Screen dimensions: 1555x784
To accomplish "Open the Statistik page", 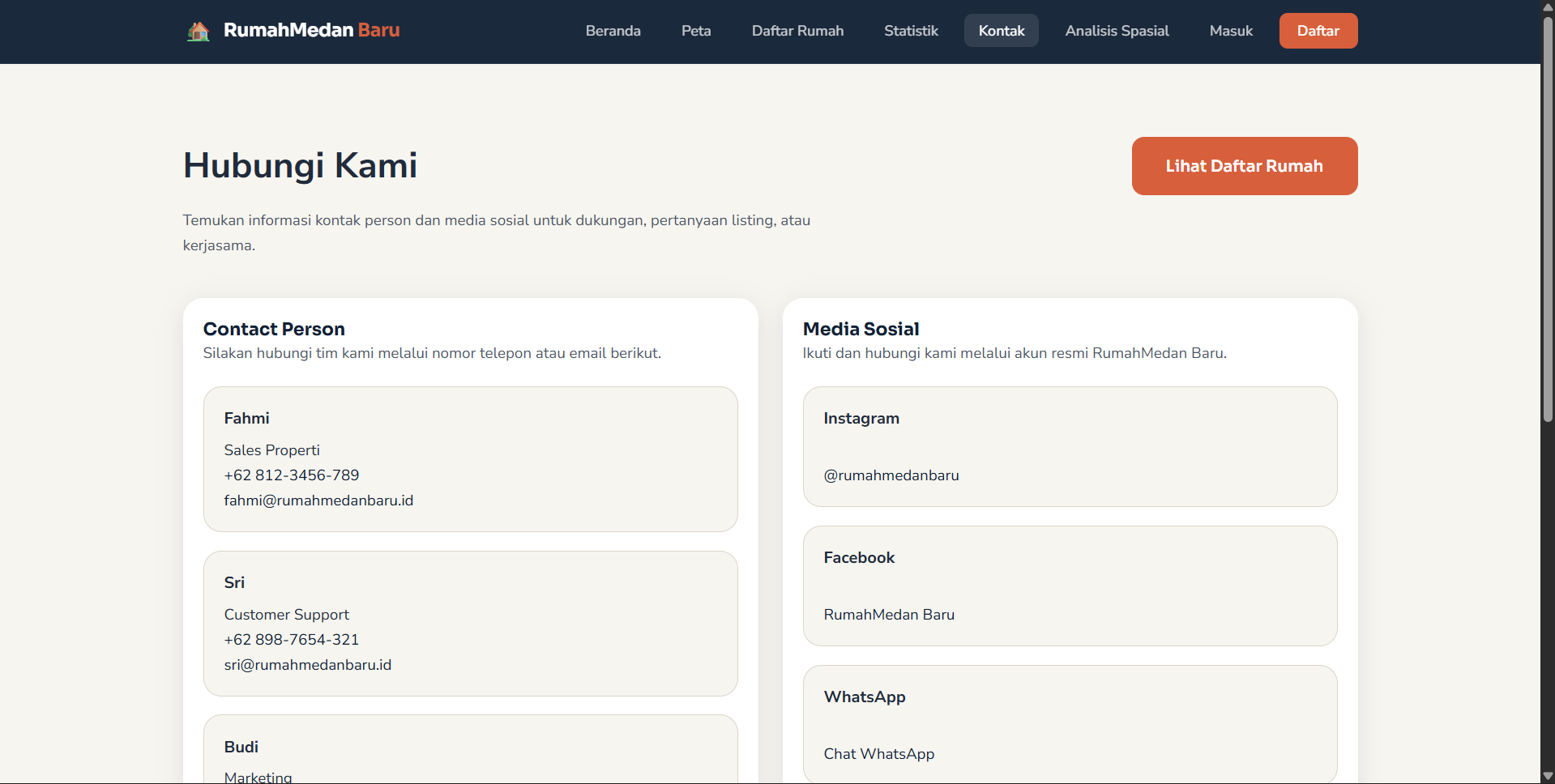I will point(911,31).
